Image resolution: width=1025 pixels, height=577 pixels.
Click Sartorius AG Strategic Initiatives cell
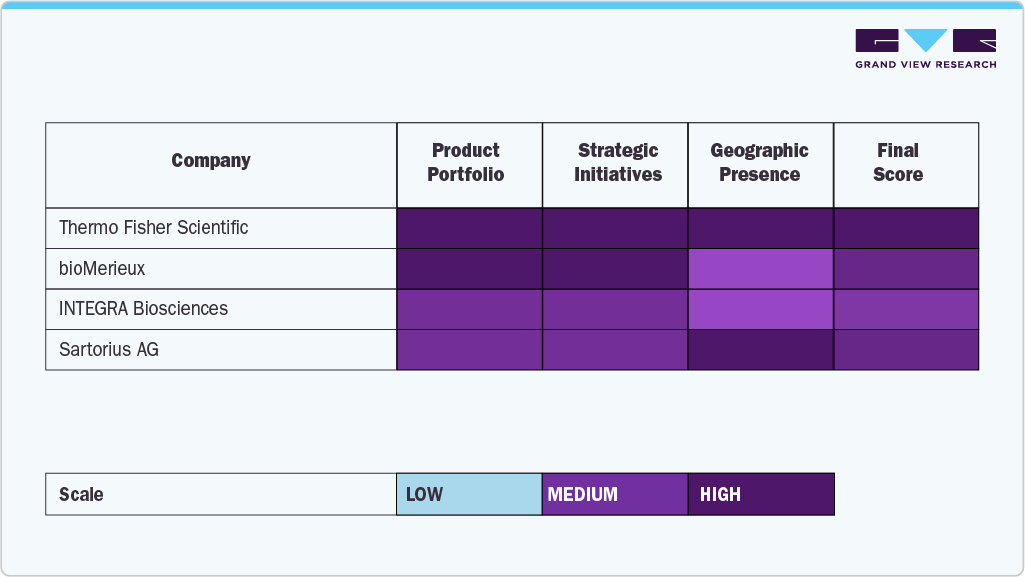pyautogui.click(x=615, y=350)
